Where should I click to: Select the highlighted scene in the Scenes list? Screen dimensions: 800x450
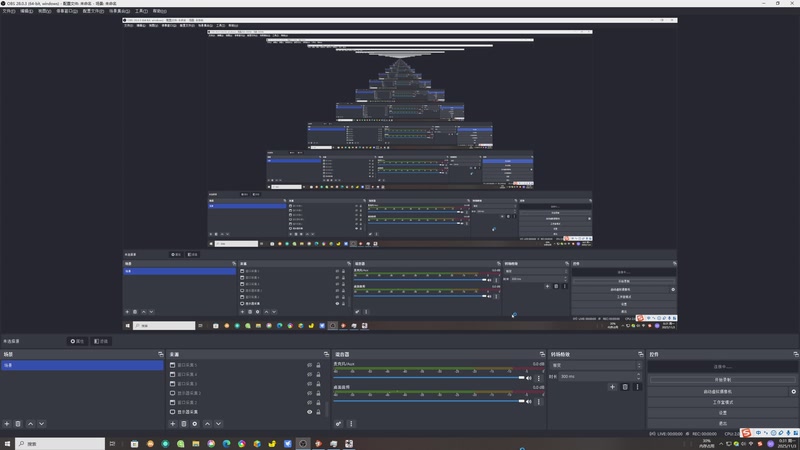click(x=82, y=365)
